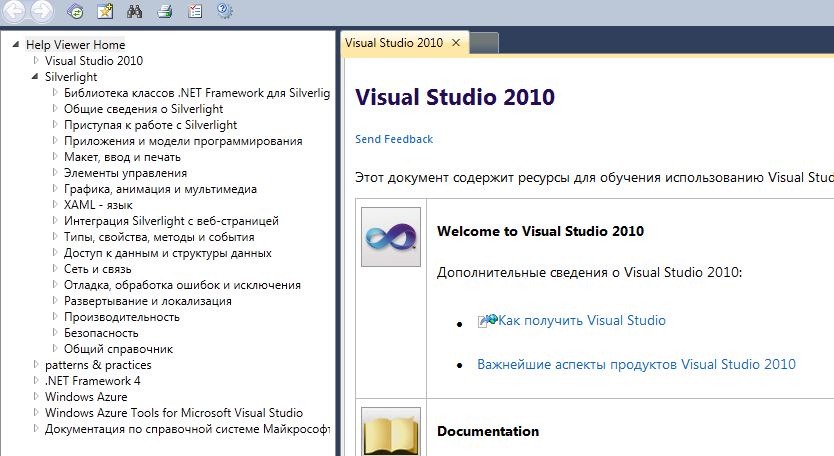Click the Visual Studio infinity logo

click(x=390, y=237)
